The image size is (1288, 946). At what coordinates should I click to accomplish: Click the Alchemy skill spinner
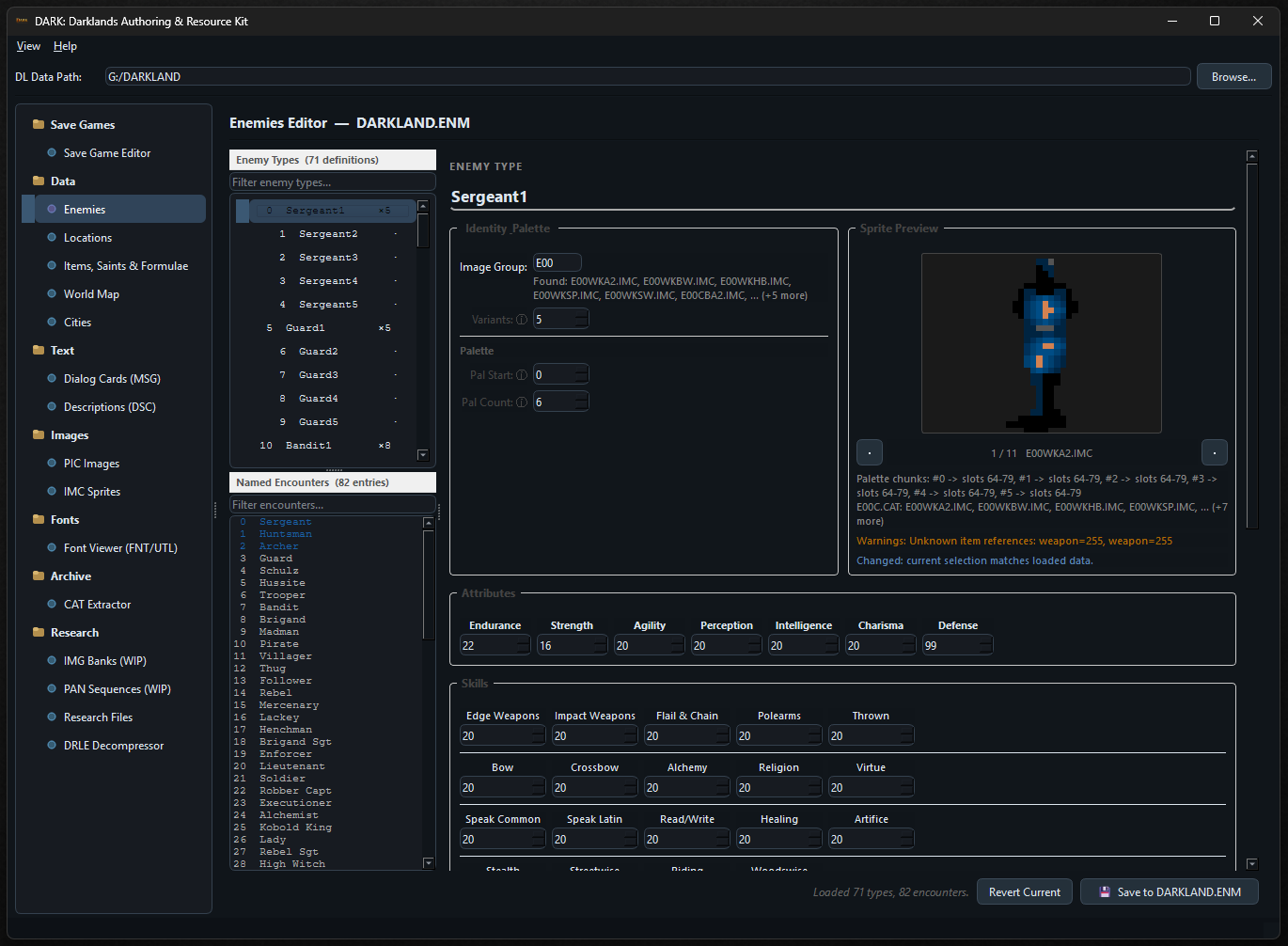687,788
